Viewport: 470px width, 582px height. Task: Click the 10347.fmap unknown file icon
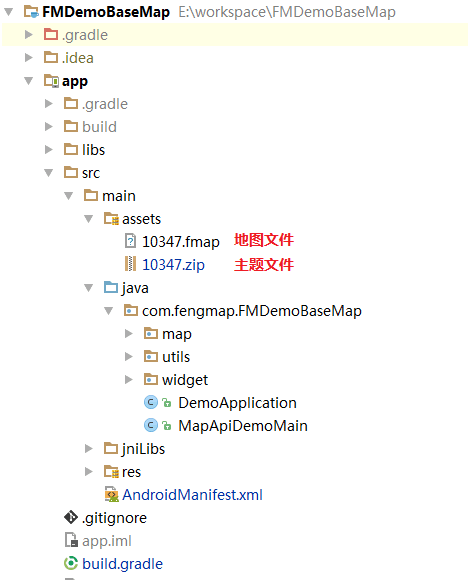130,241
